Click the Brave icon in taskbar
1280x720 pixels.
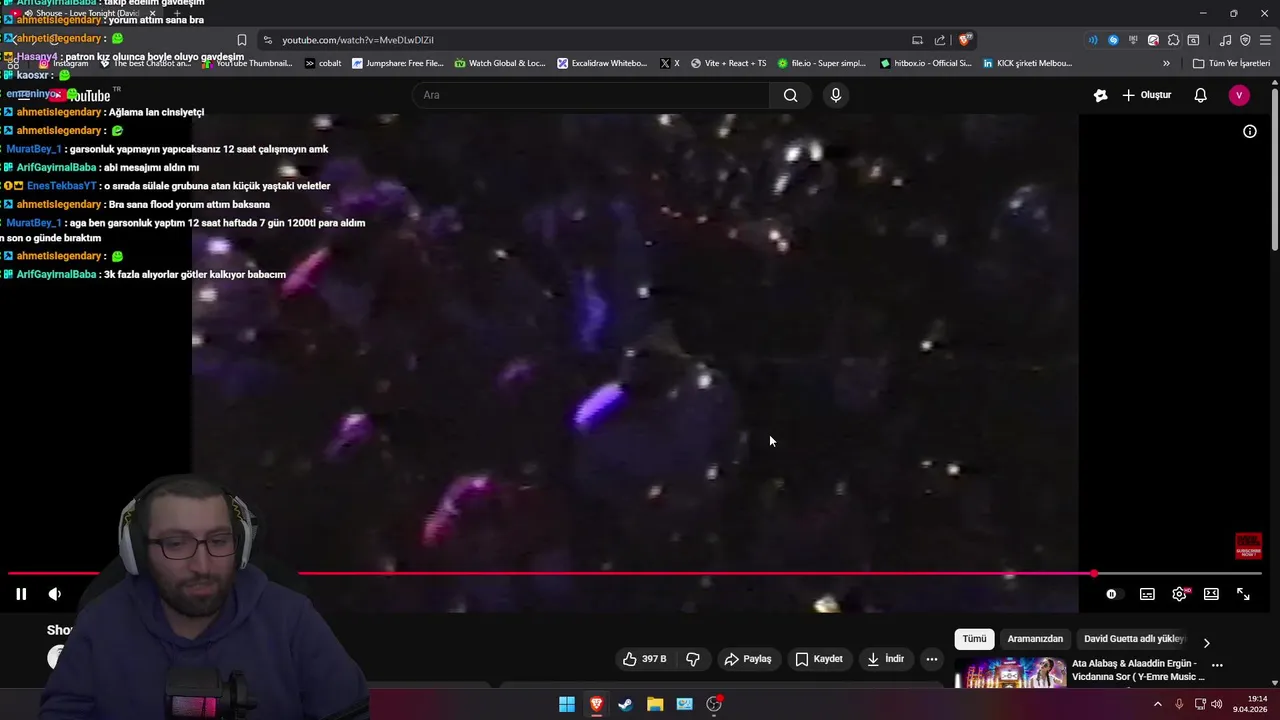[x=596, y=704]
